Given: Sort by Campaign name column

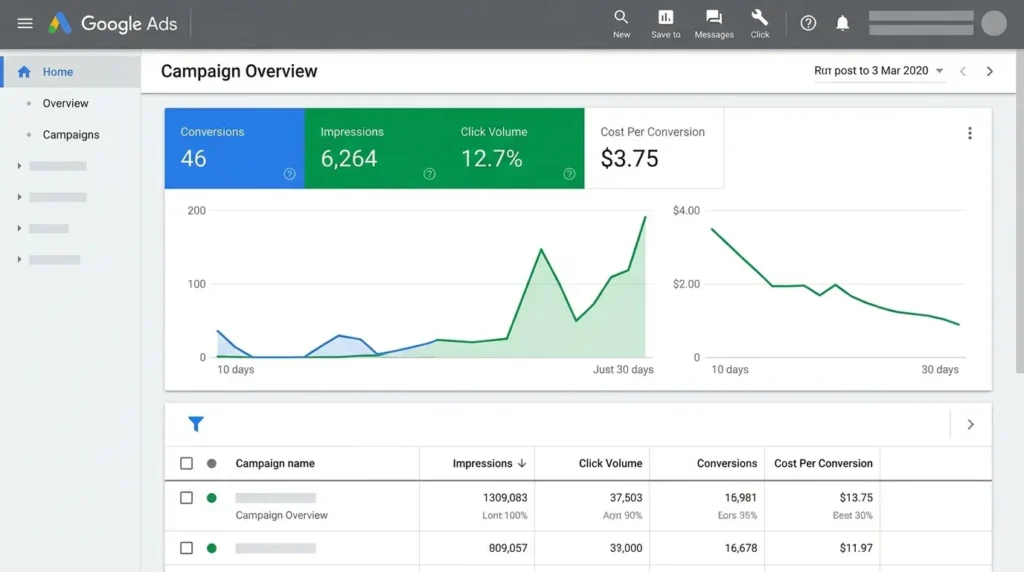Looking at the screenshot, I should coord(275,463).
